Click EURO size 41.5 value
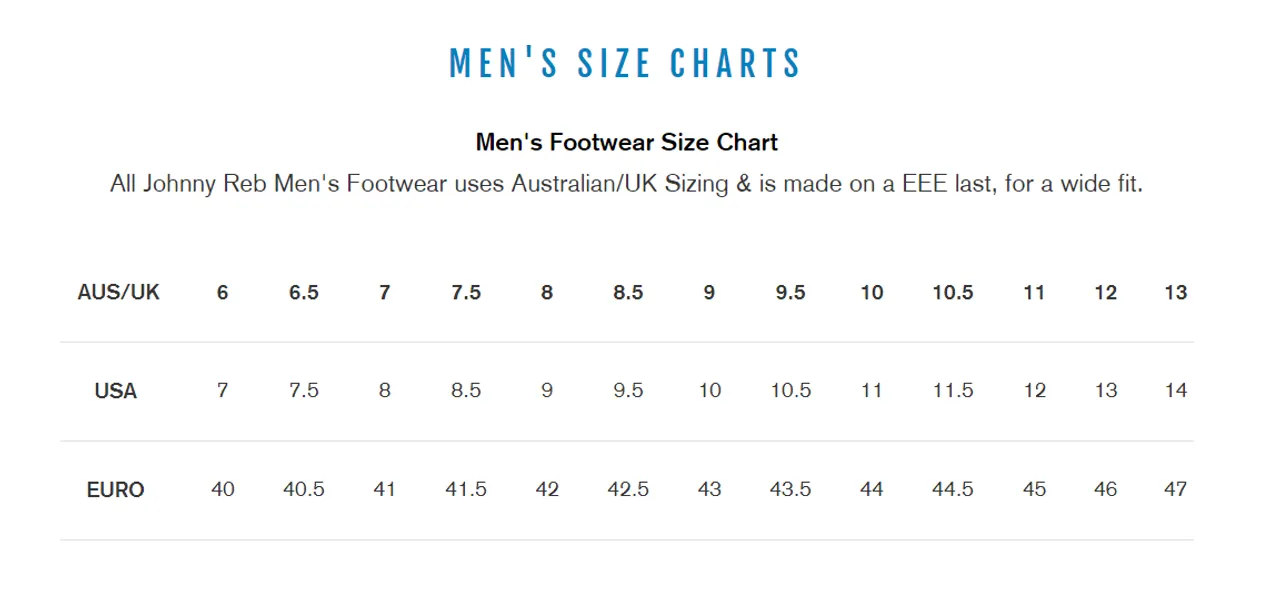 tap(466, 490)
